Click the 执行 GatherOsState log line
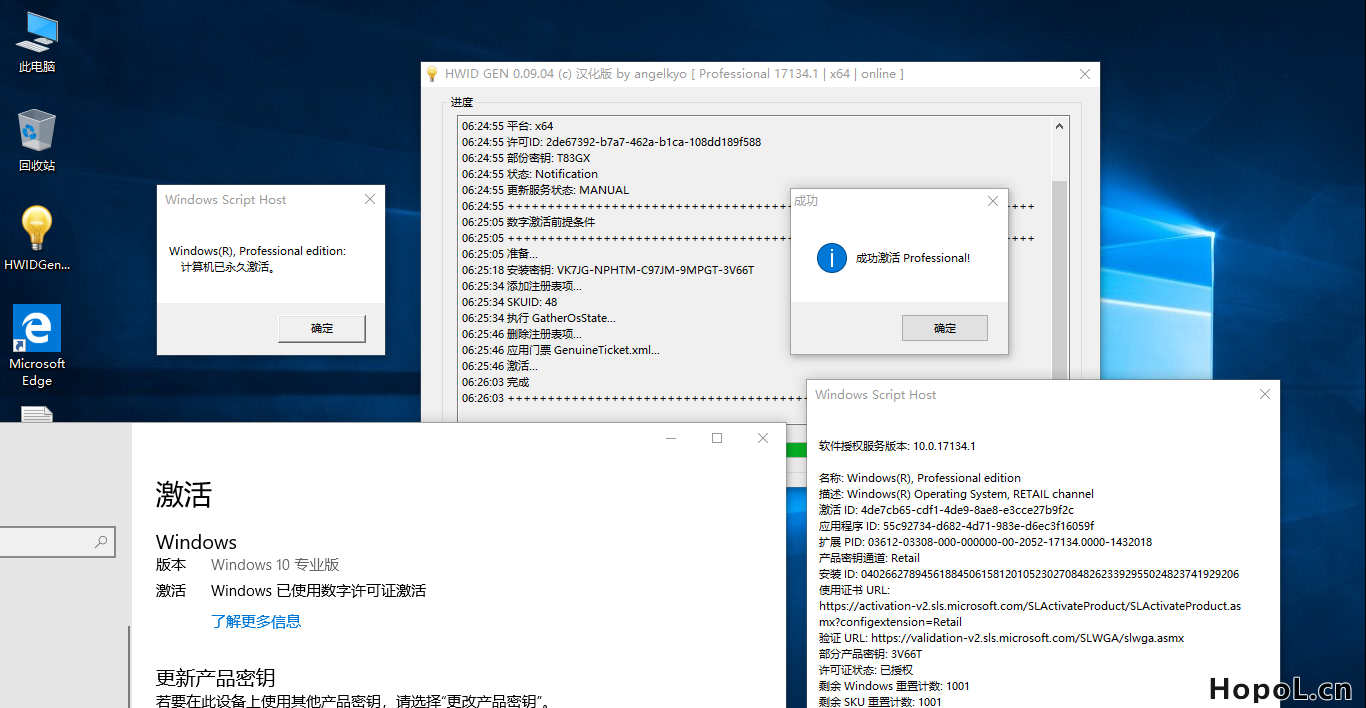The image size is (1366, 708). pyautogui.click(x=539, y=318)
